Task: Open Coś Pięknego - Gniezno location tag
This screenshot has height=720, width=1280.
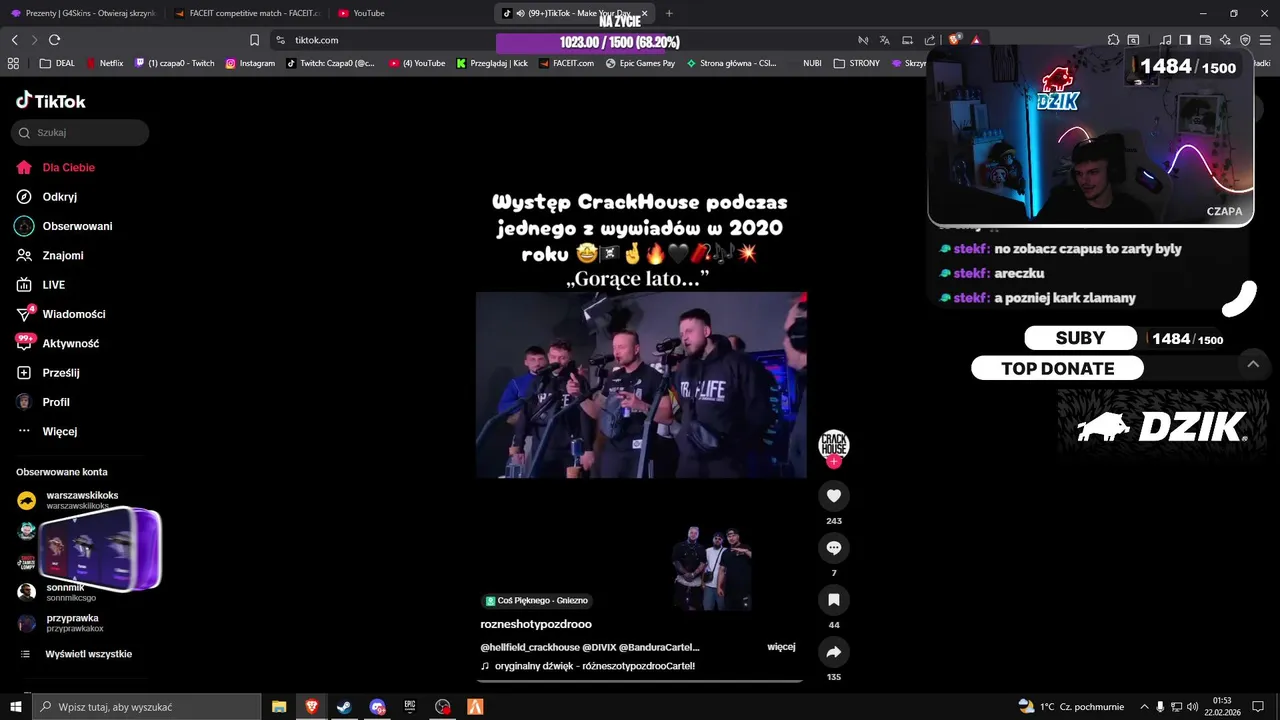Action: [x=537, y=601]
